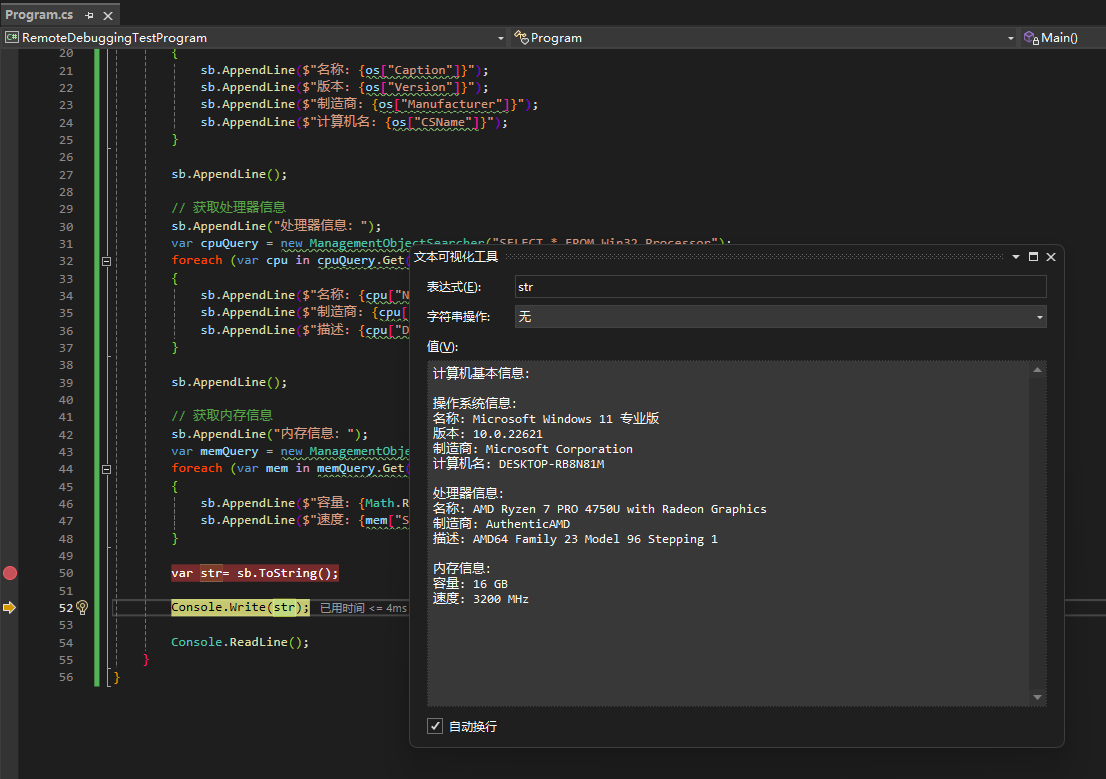Open the text visualizer window options arrow
This screenshot has width=1106, height=779.
pyautogui.click(x=1016, y=257)
